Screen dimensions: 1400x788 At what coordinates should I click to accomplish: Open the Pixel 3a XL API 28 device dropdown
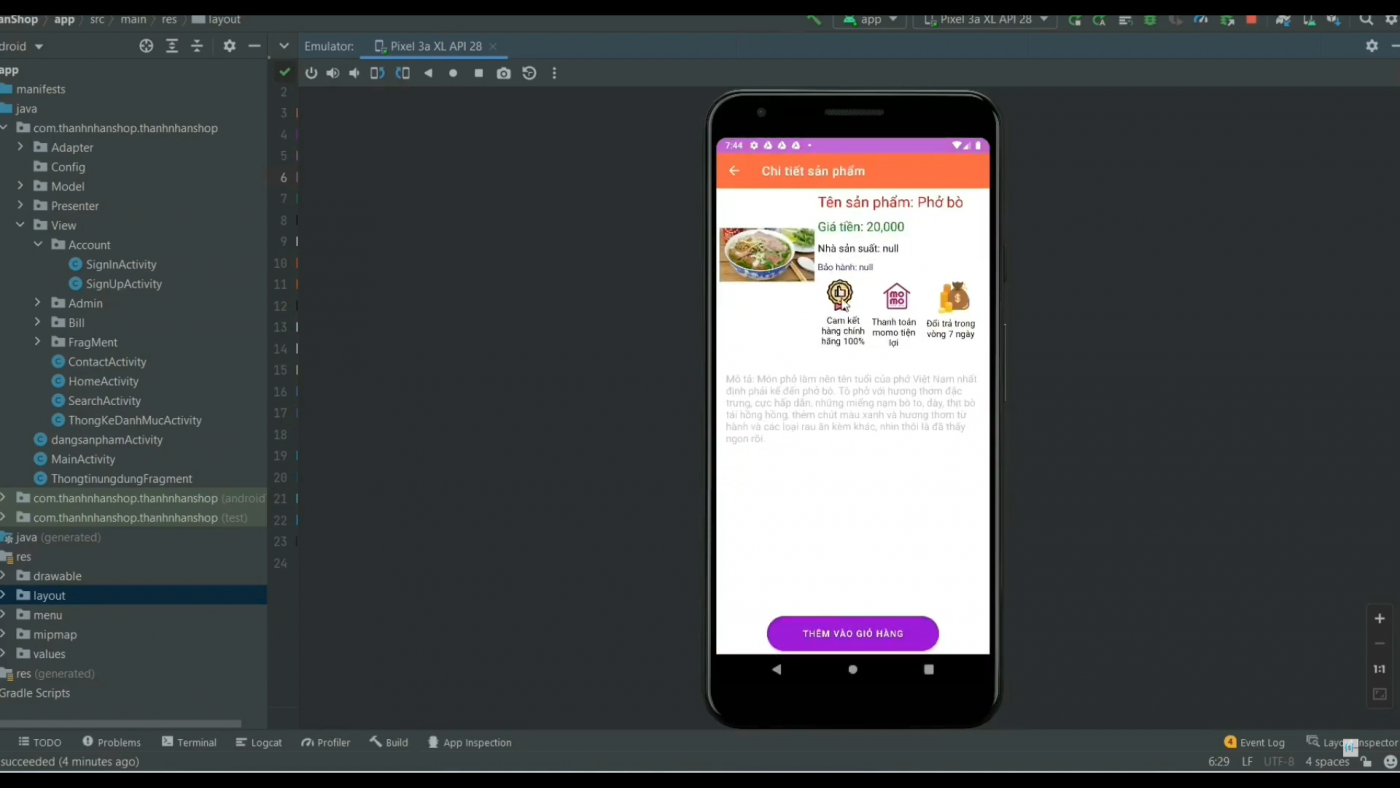(x=985, y=19)
